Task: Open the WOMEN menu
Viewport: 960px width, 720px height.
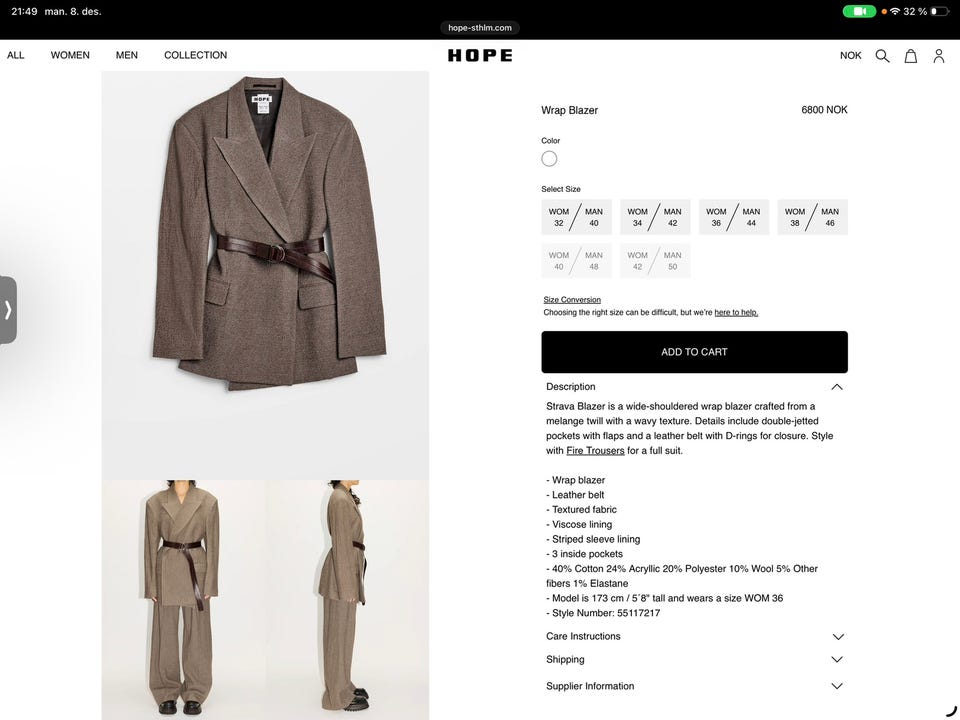Action: point(70,55)
